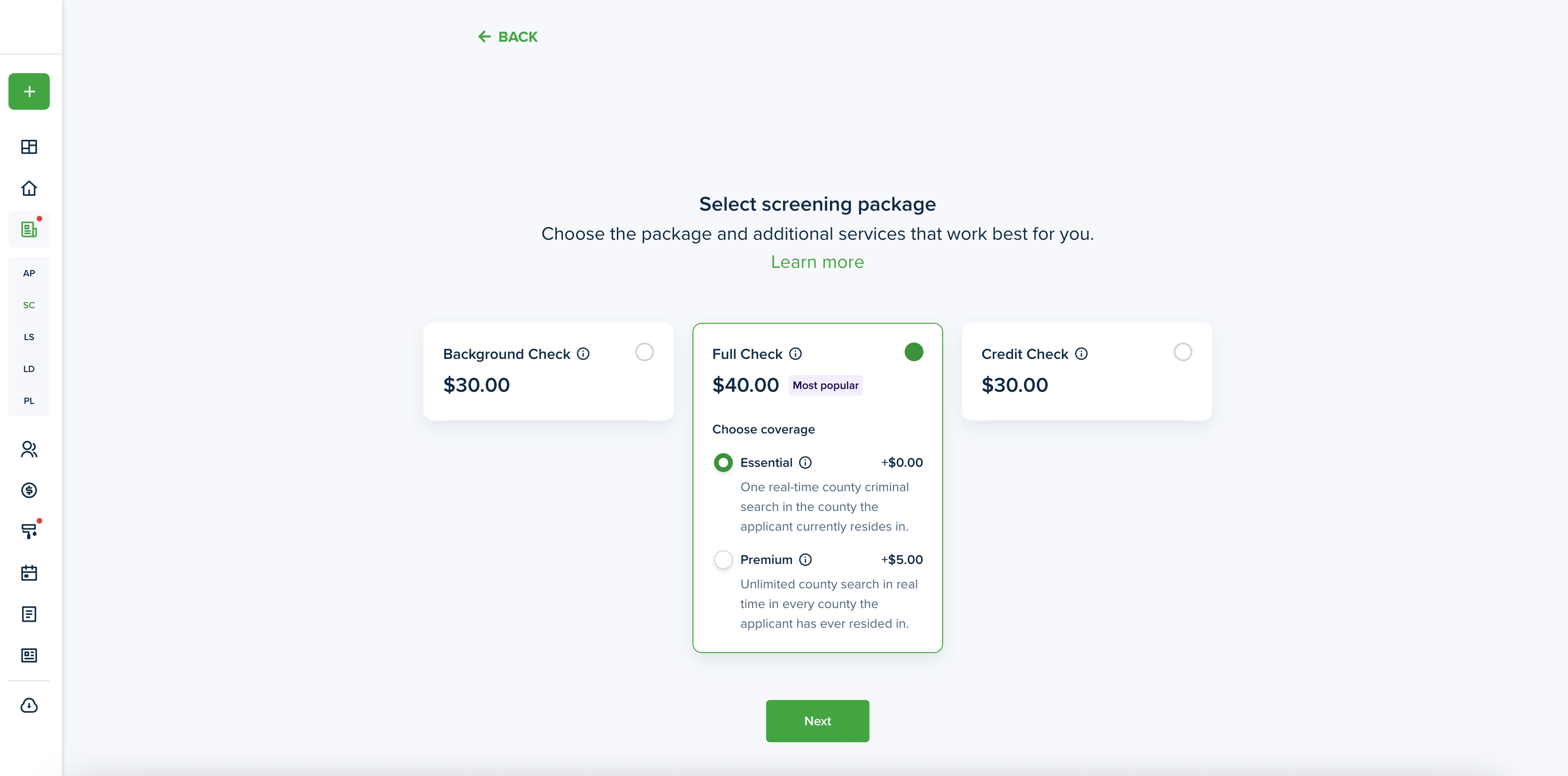Open the dashboard grid icon
This screenshot has height=776, width=1568.
click(x=29, y=146)
